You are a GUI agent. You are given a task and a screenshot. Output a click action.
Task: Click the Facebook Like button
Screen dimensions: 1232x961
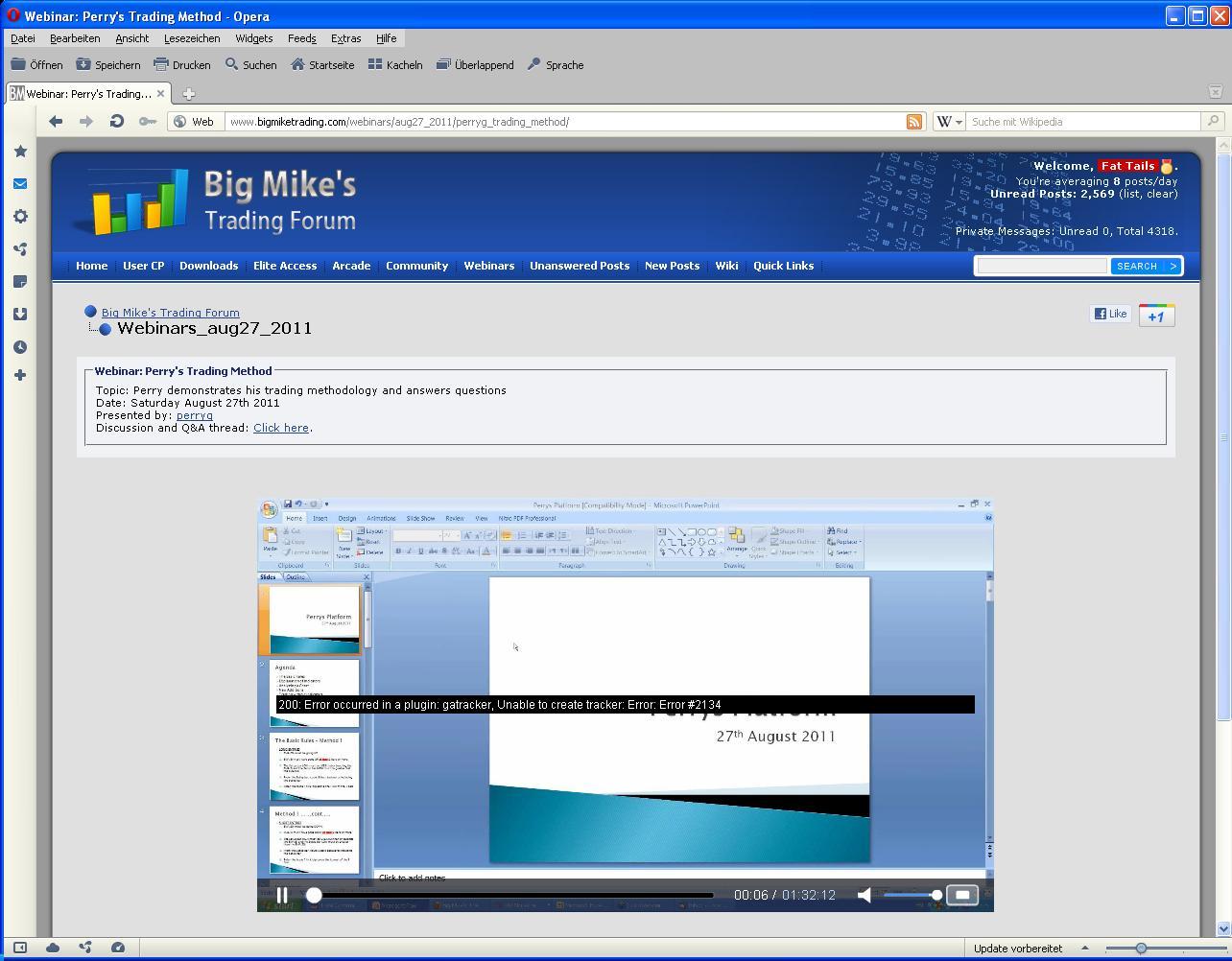click(1110, 314)
